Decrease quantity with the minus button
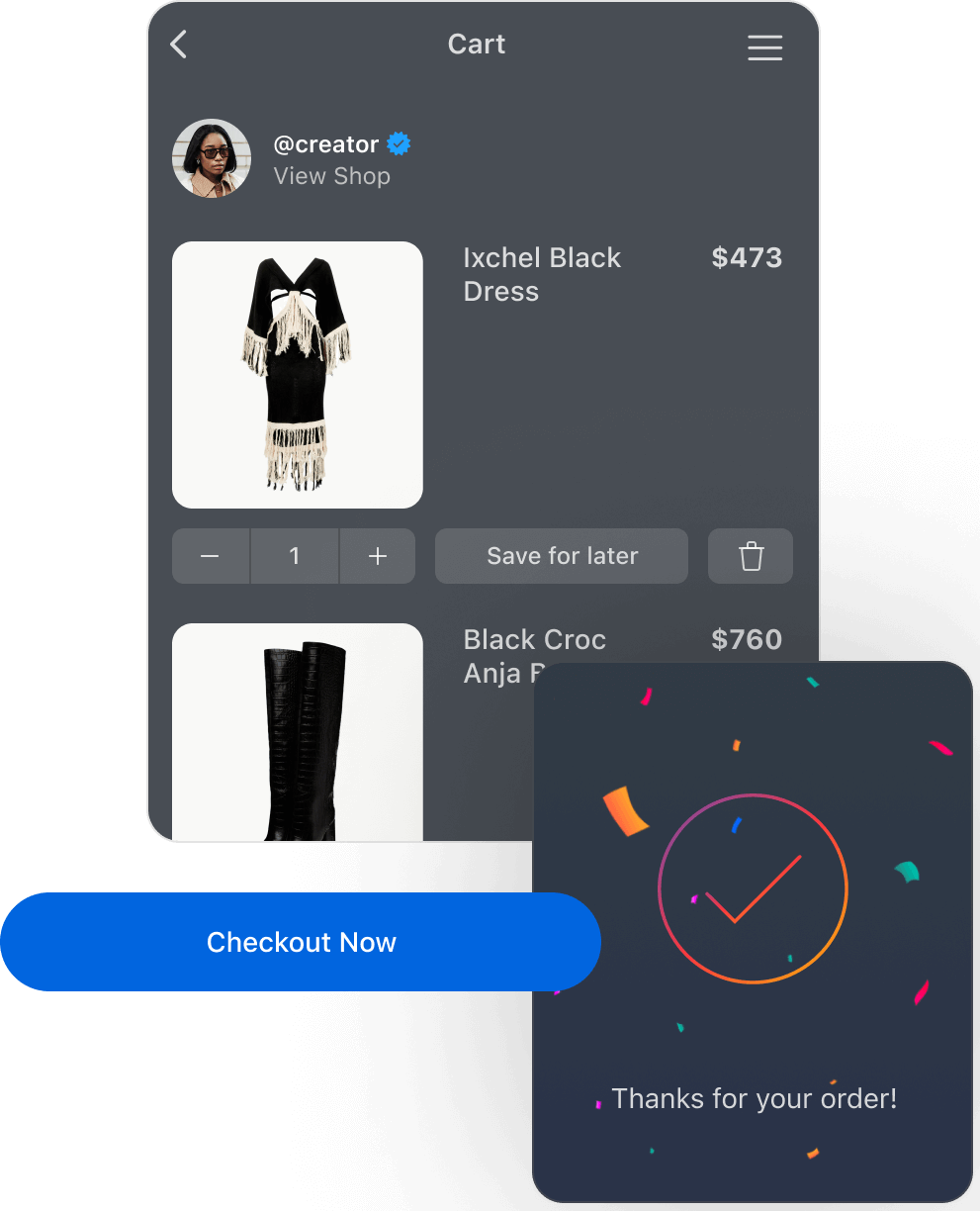This screenshot has height=1211, width=980. 211,556
